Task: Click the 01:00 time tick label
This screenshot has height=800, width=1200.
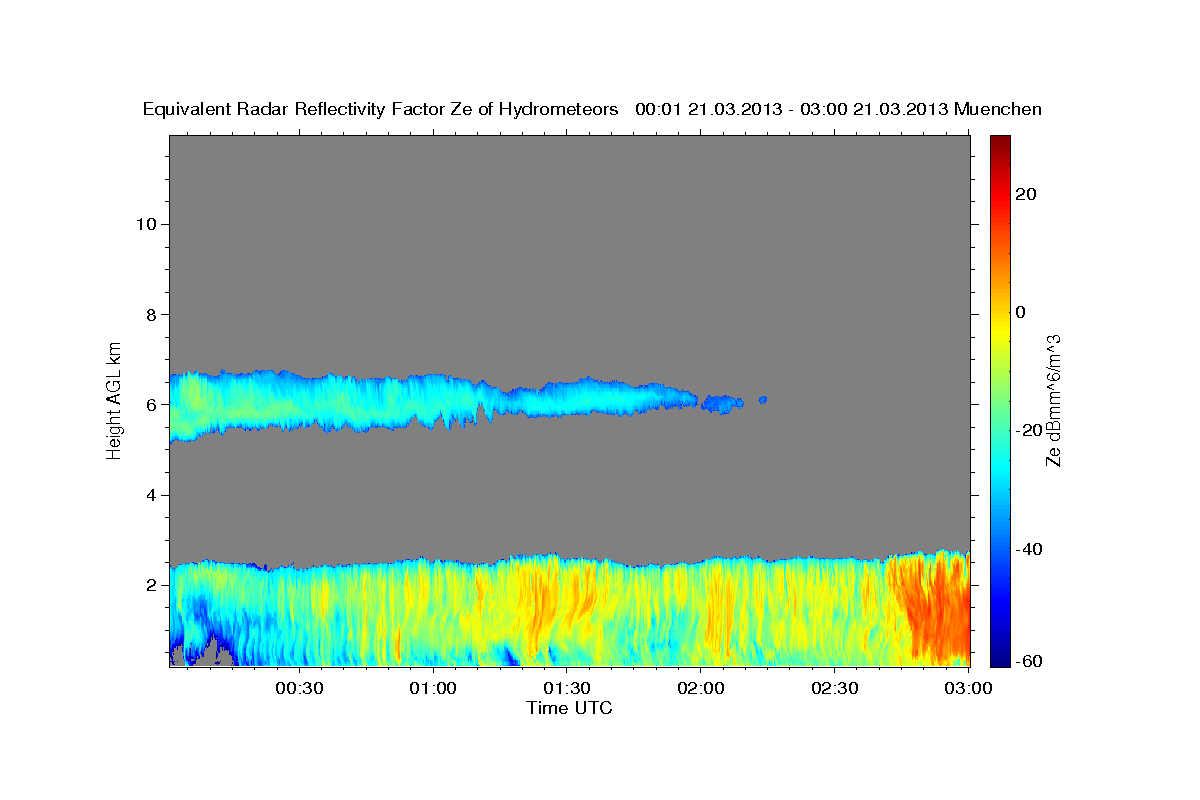Action: [x=434, y=688]
